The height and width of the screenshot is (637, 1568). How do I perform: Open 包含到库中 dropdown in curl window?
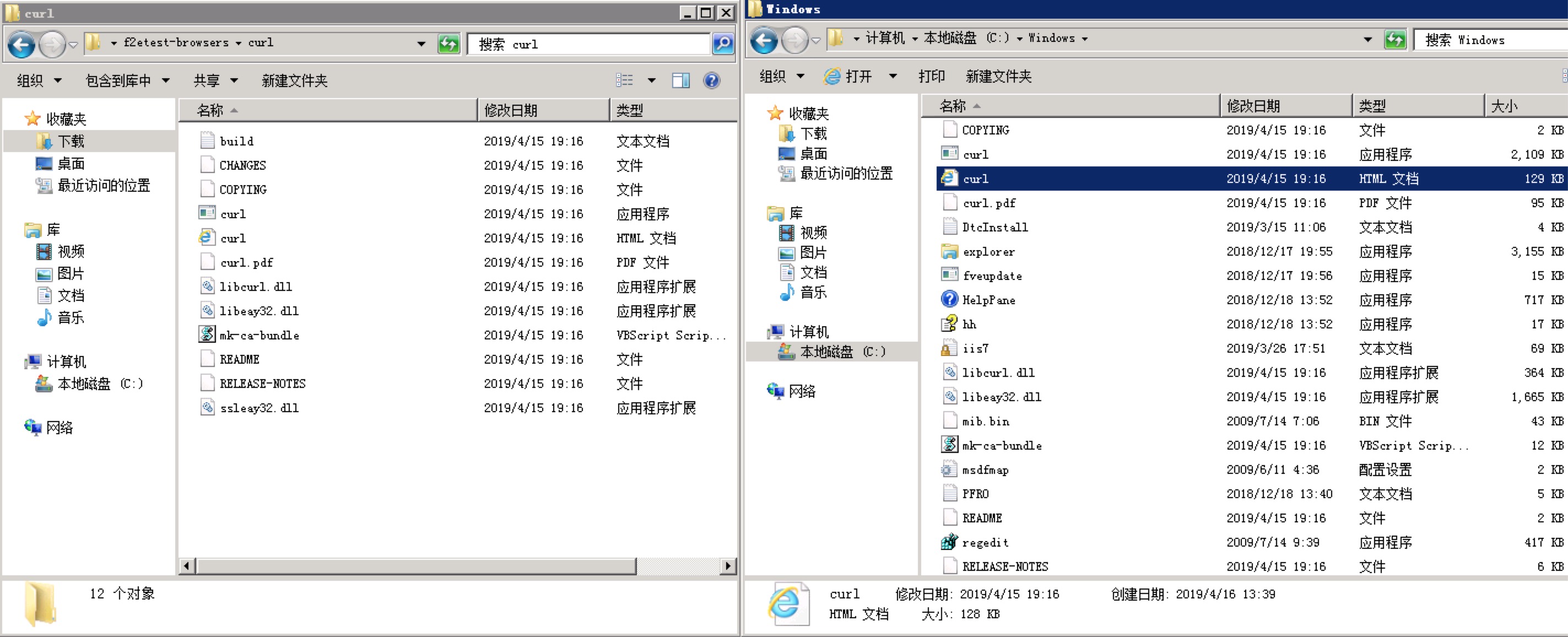127,80
